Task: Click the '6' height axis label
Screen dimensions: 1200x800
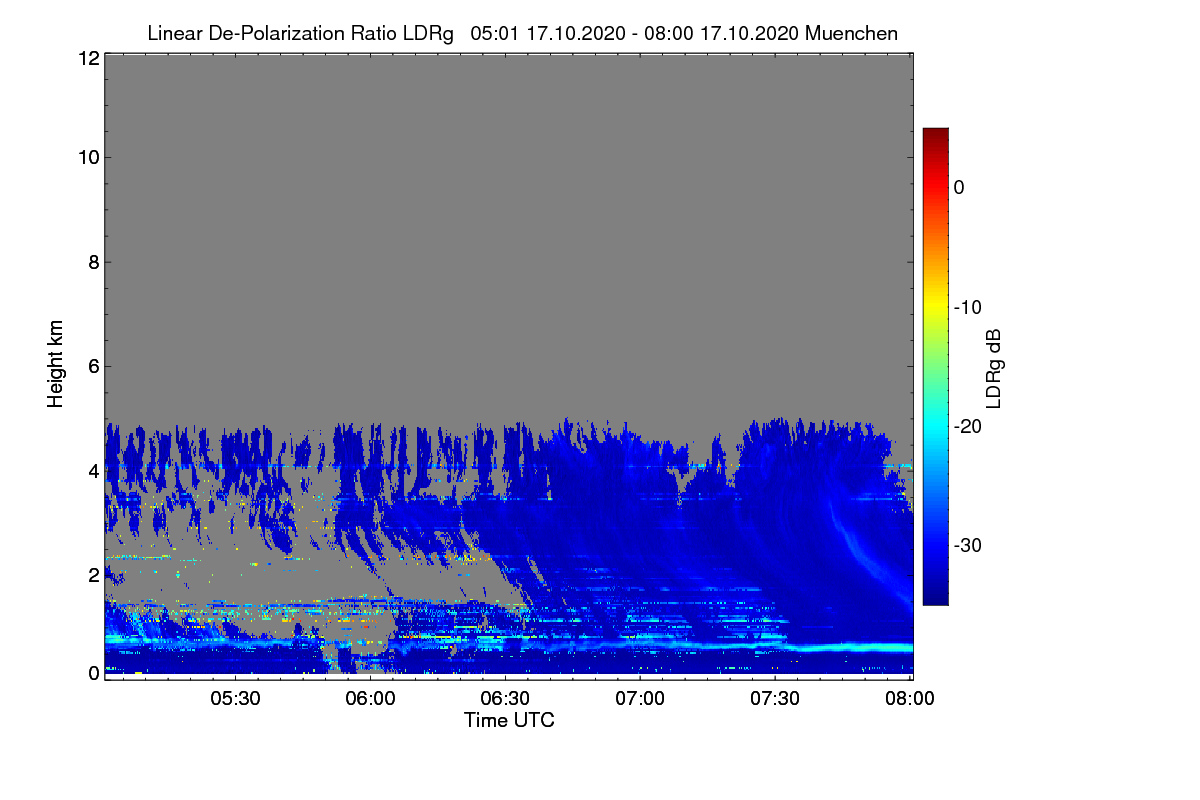Action: (x=92, y=366)
